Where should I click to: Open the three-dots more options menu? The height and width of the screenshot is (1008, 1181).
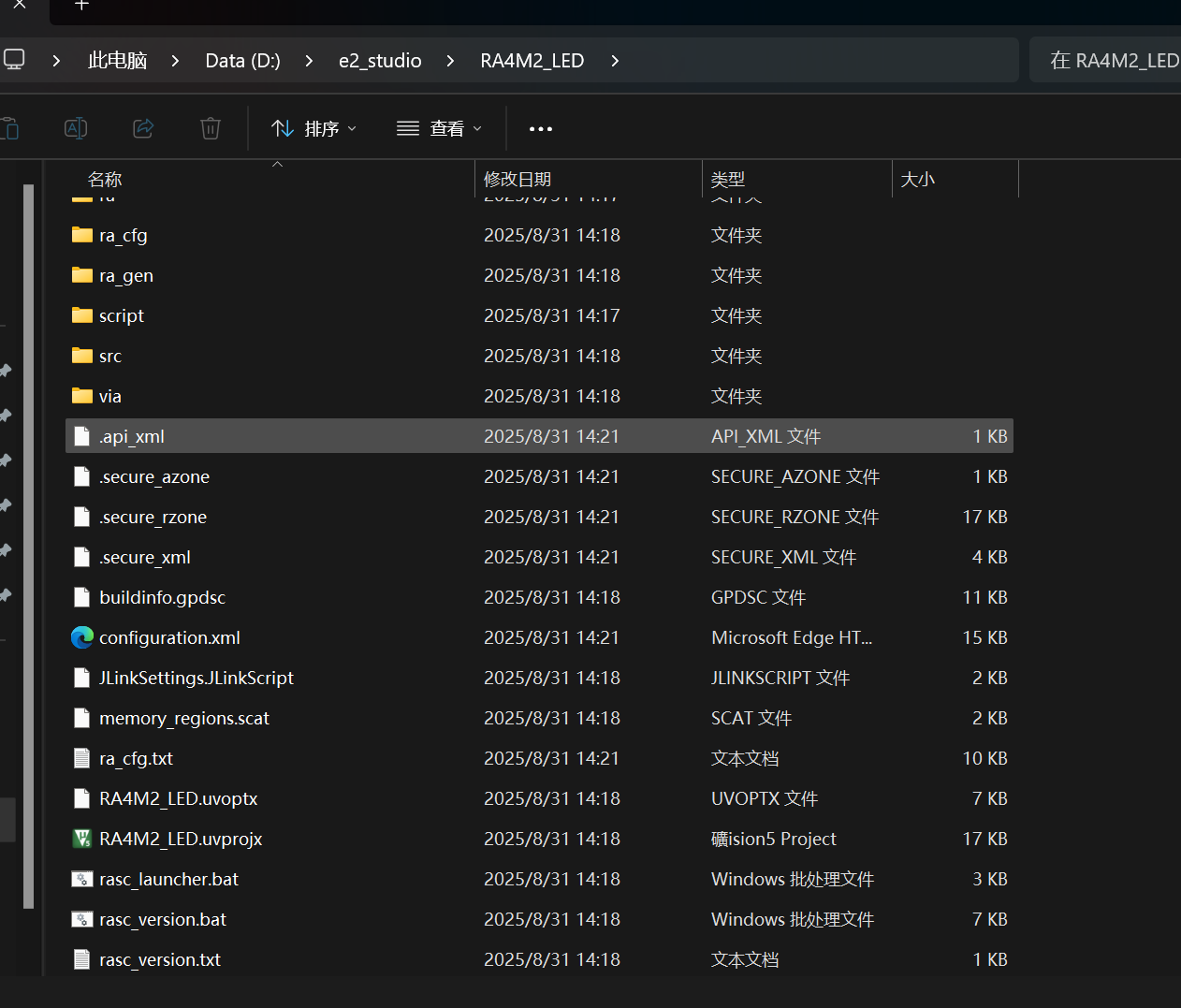click(541, 129)
